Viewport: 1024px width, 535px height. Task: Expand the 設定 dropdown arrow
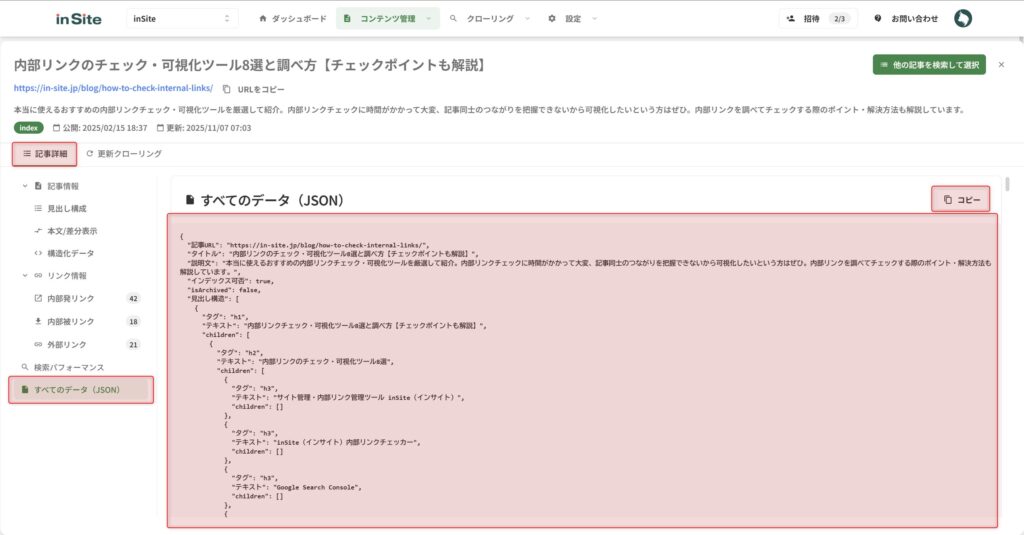[x=594, y=19]
